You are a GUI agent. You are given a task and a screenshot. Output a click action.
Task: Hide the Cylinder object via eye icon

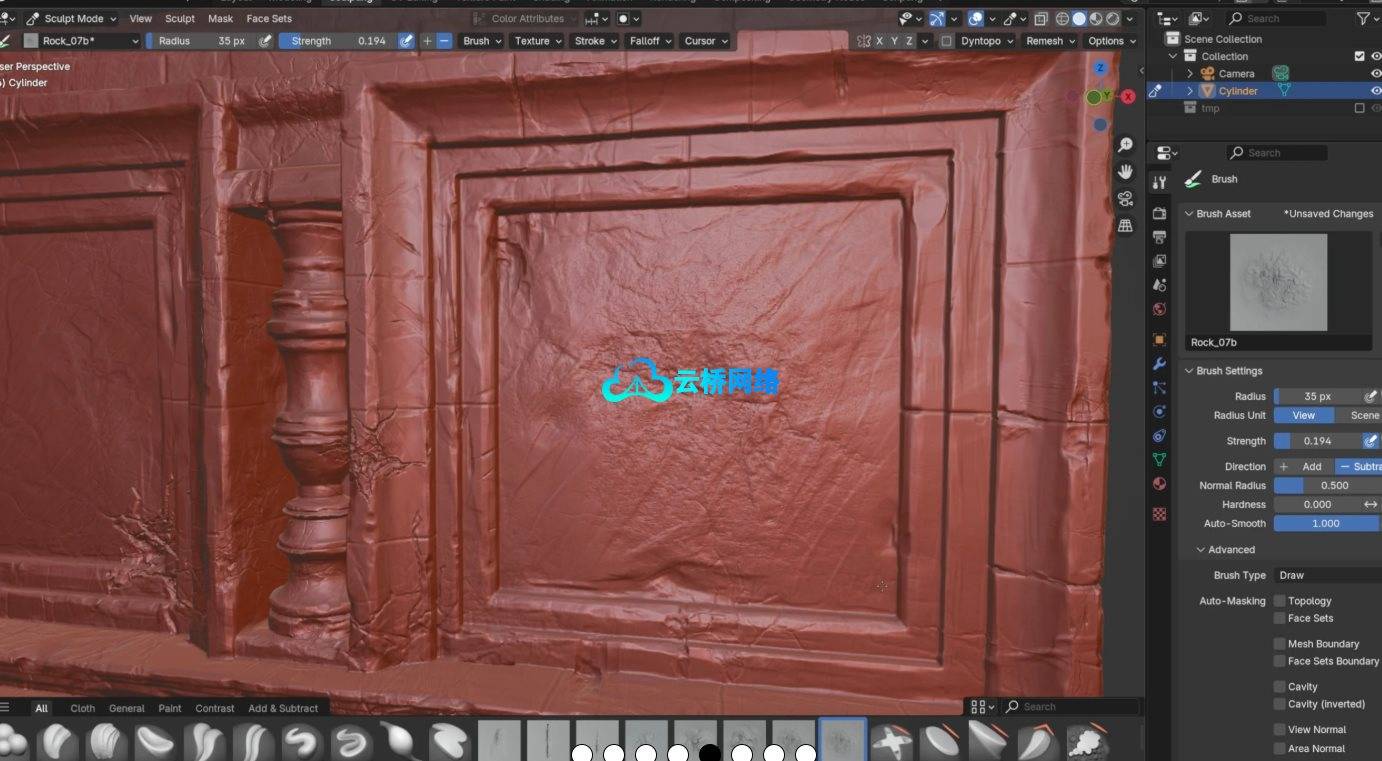pos(1375,91)
